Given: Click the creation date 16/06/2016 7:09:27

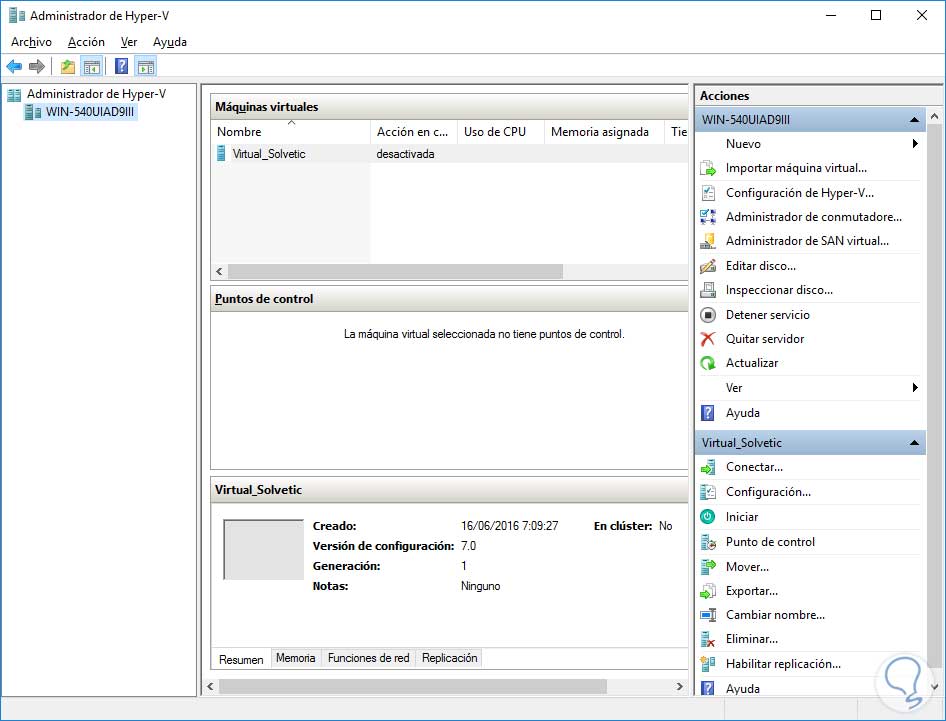Looking at the screenshot, I should 509,526.
